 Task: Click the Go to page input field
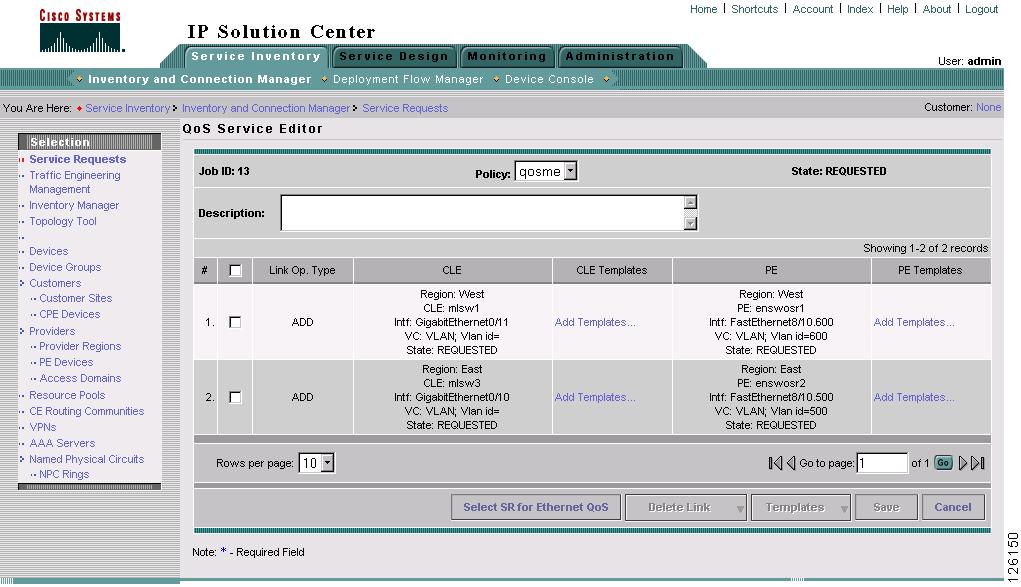(882, 463)
